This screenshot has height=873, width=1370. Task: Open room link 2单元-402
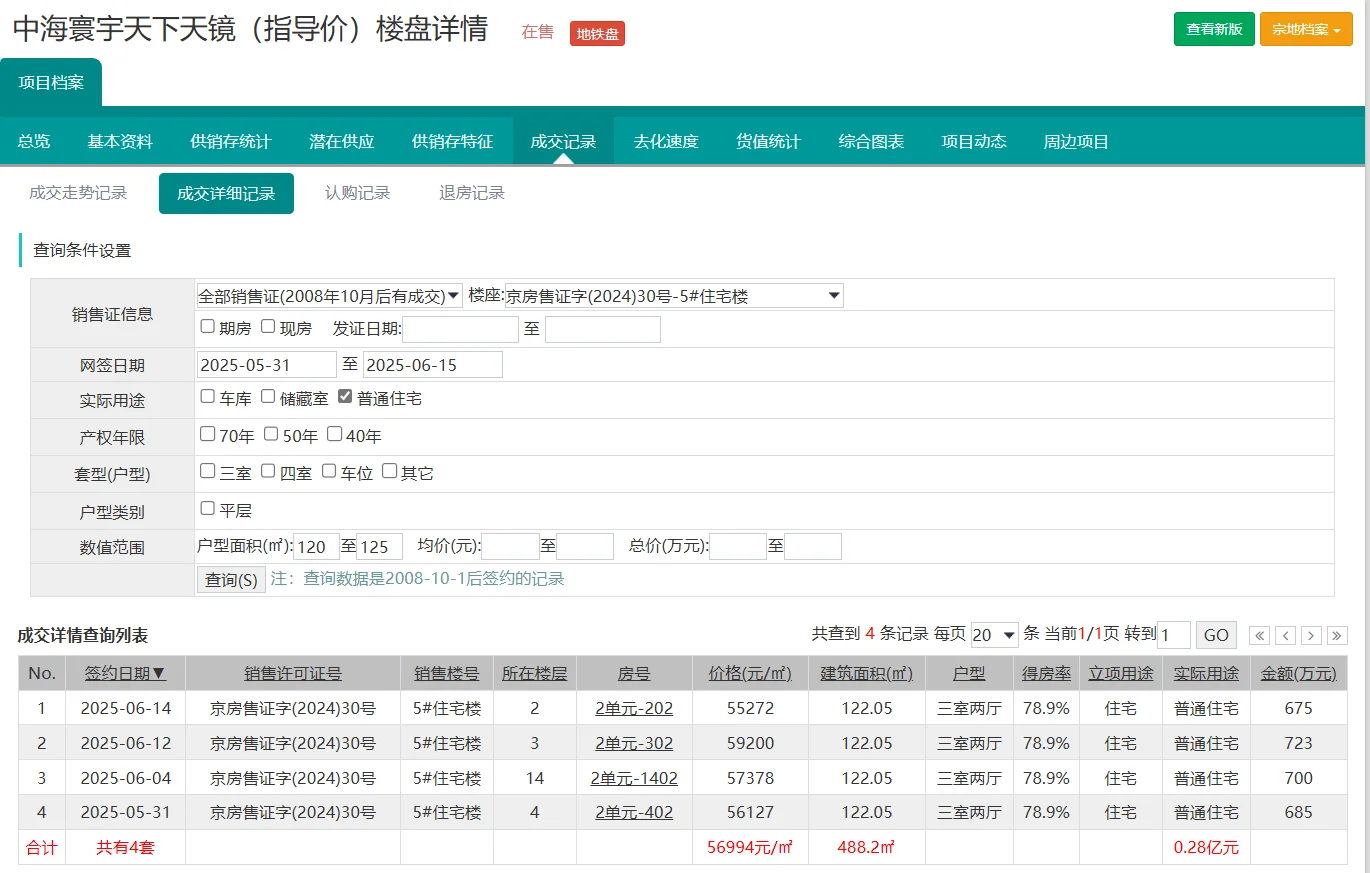tap(634, 813)
